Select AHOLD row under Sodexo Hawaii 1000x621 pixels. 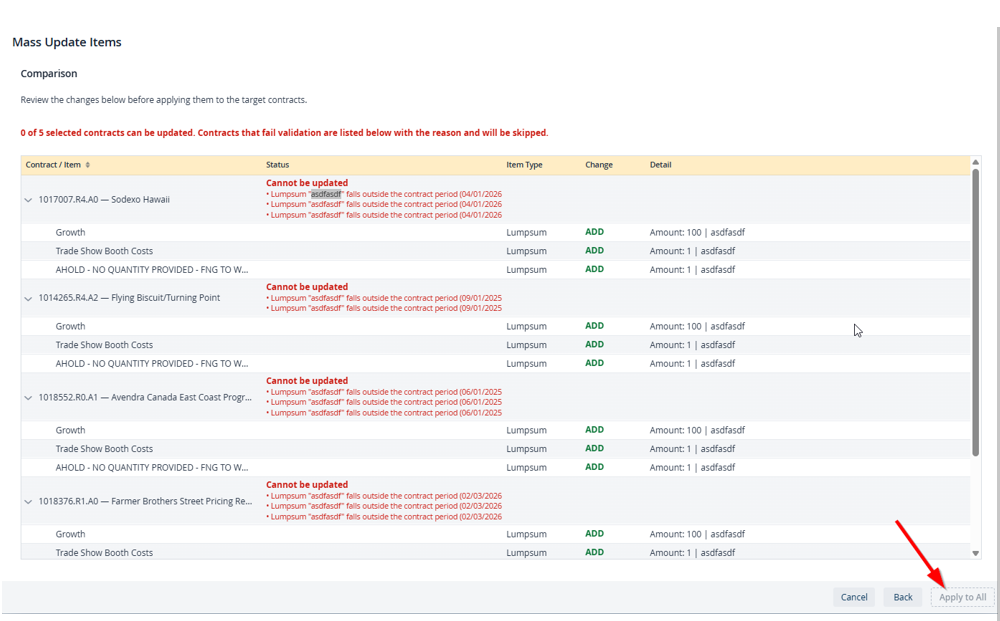(x=496, y=270)
